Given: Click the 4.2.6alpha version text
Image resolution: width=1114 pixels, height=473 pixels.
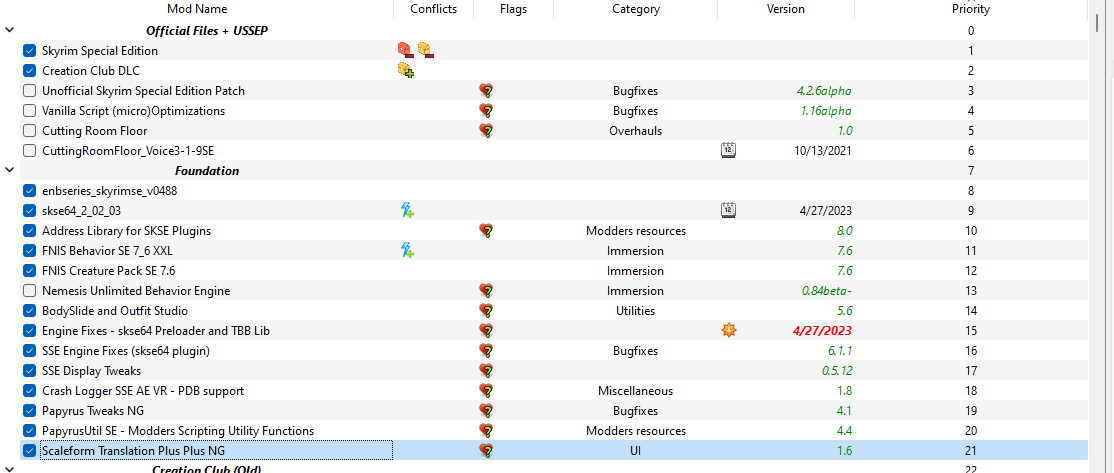Looking at the screenshot, I should click(x=824, y=91).
